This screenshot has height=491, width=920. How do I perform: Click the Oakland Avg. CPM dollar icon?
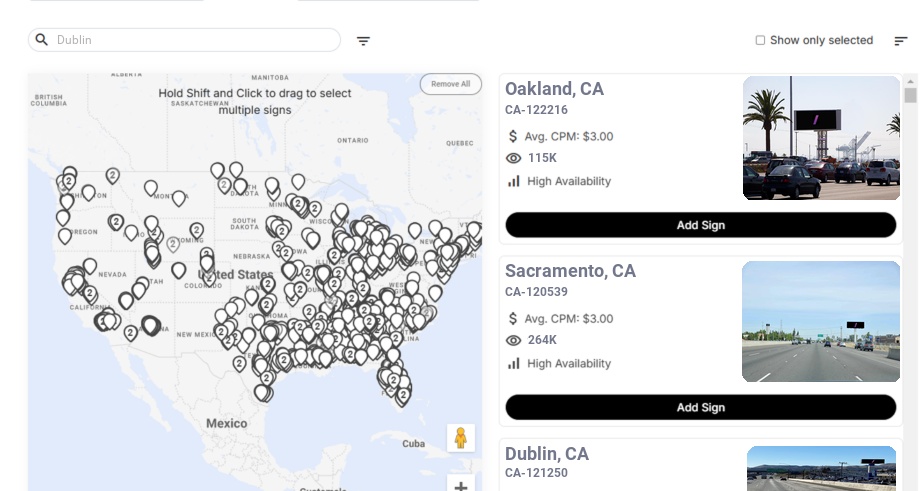click(x=513, y=136)
